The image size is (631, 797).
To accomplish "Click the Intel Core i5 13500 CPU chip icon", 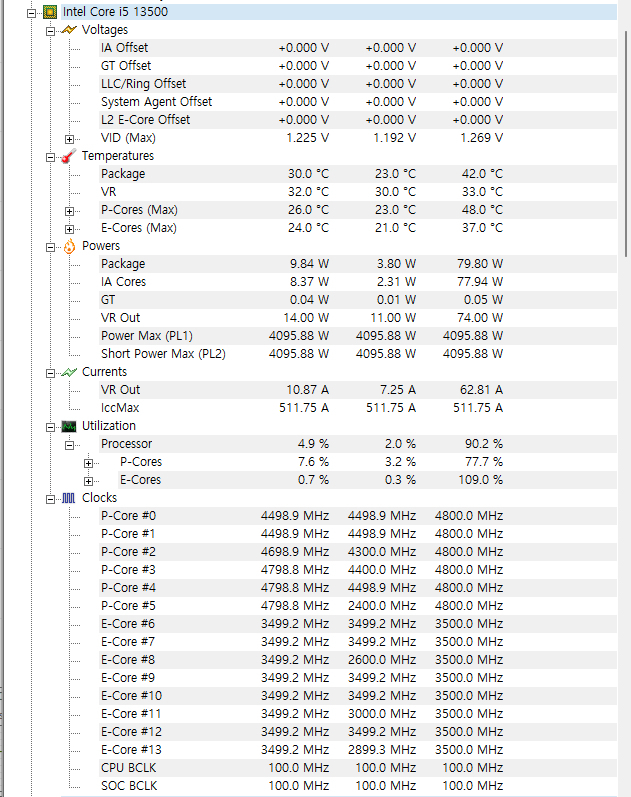I will [x=50, y=12].
